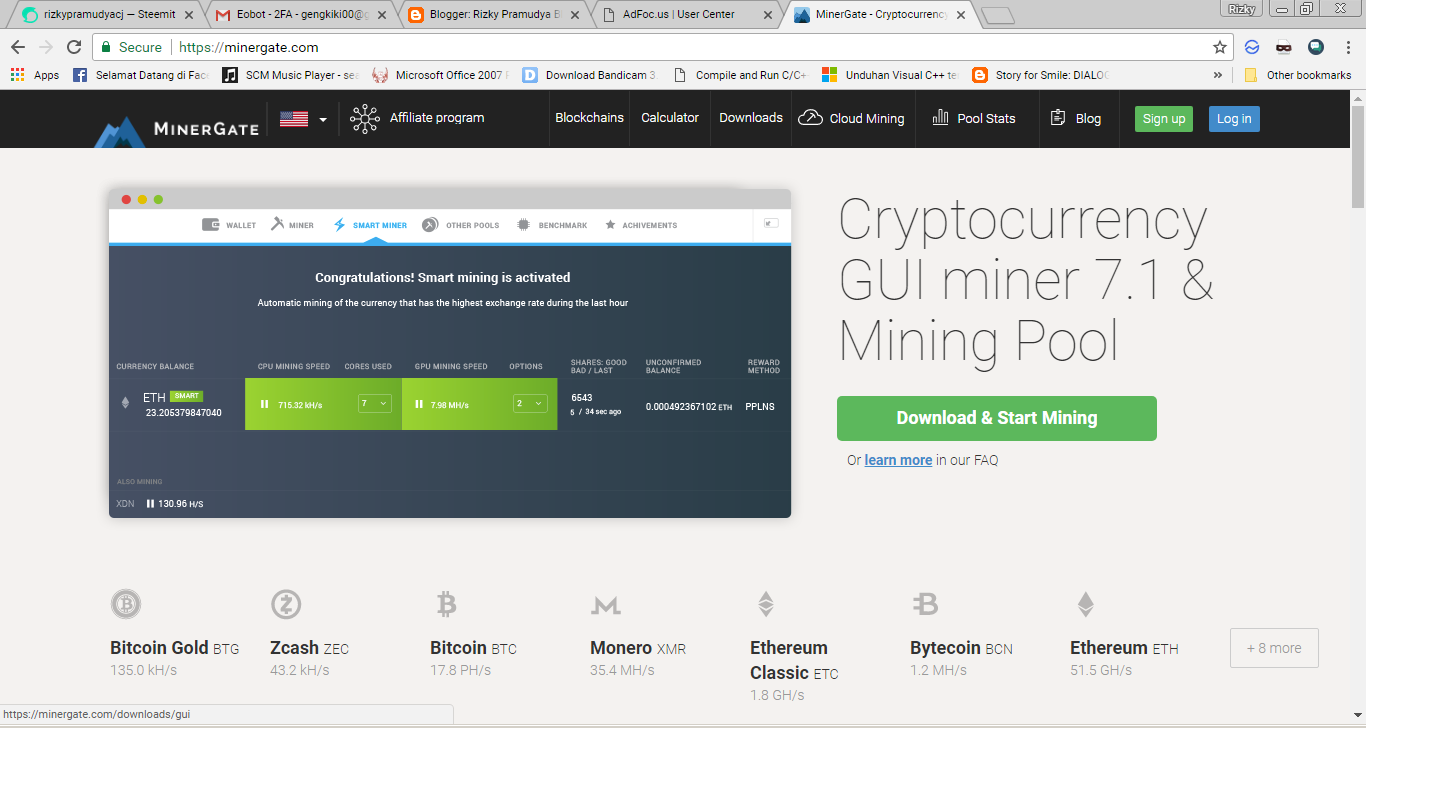This screenshot has width=1440, height=810.
Task: Click the Bytecoin B icon
Action: click(x=925, y=604)
